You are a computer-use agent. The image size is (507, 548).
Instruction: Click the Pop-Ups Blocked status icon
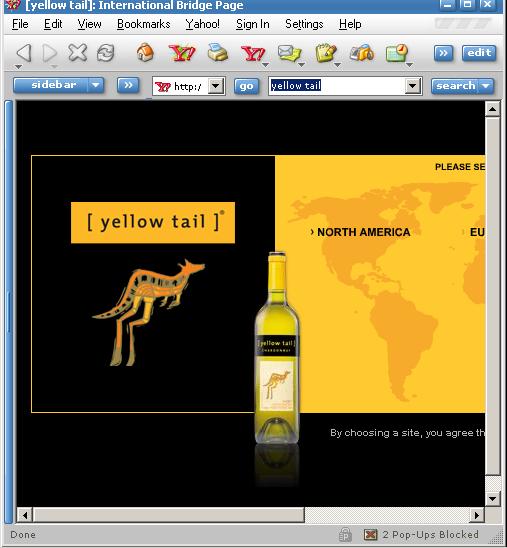(x=371, y=534)
